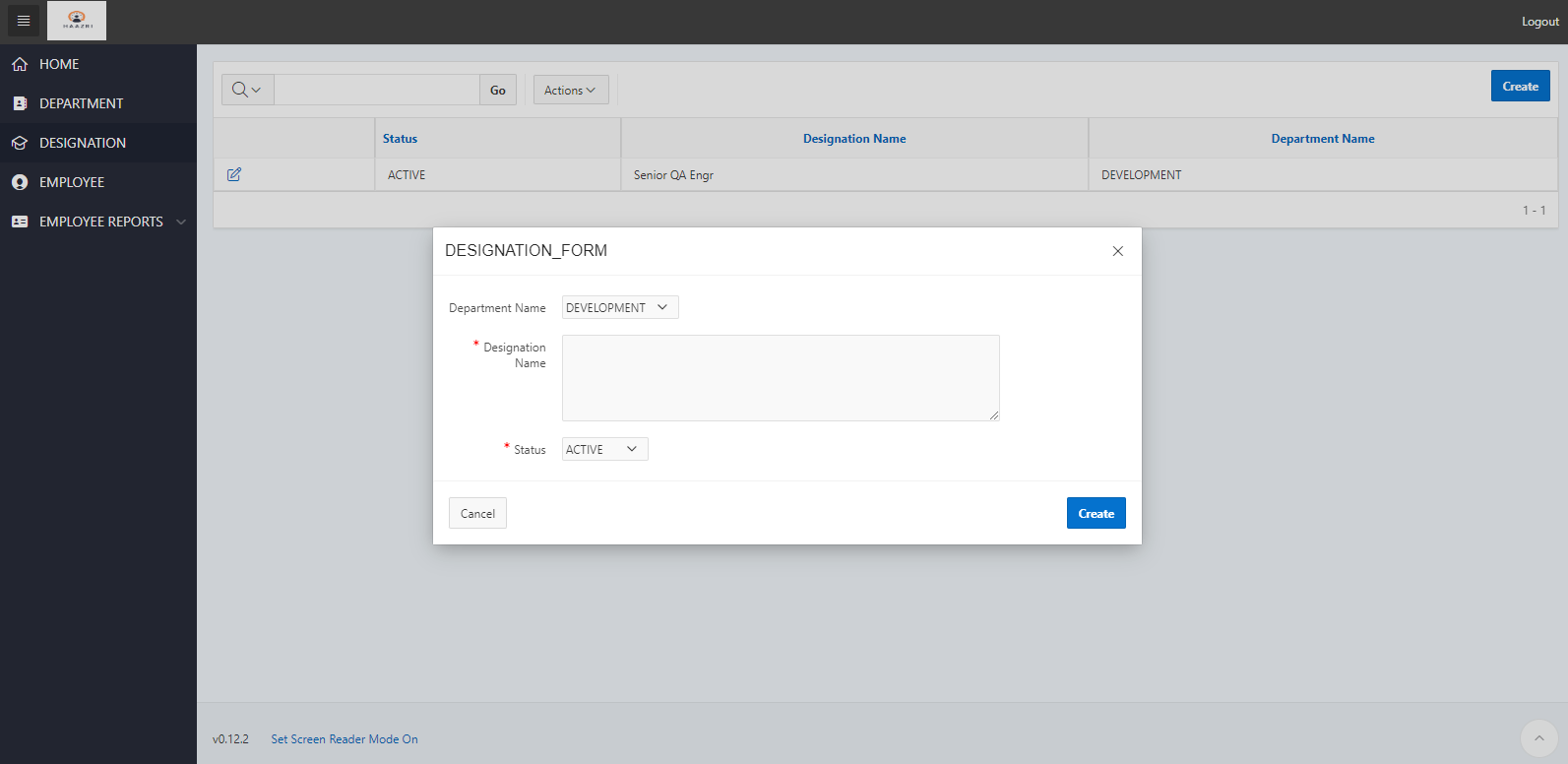This screenshot has width=1568, height=764.
Task: Click the Create button in the dialog
Action: [x=1097, y=513]
